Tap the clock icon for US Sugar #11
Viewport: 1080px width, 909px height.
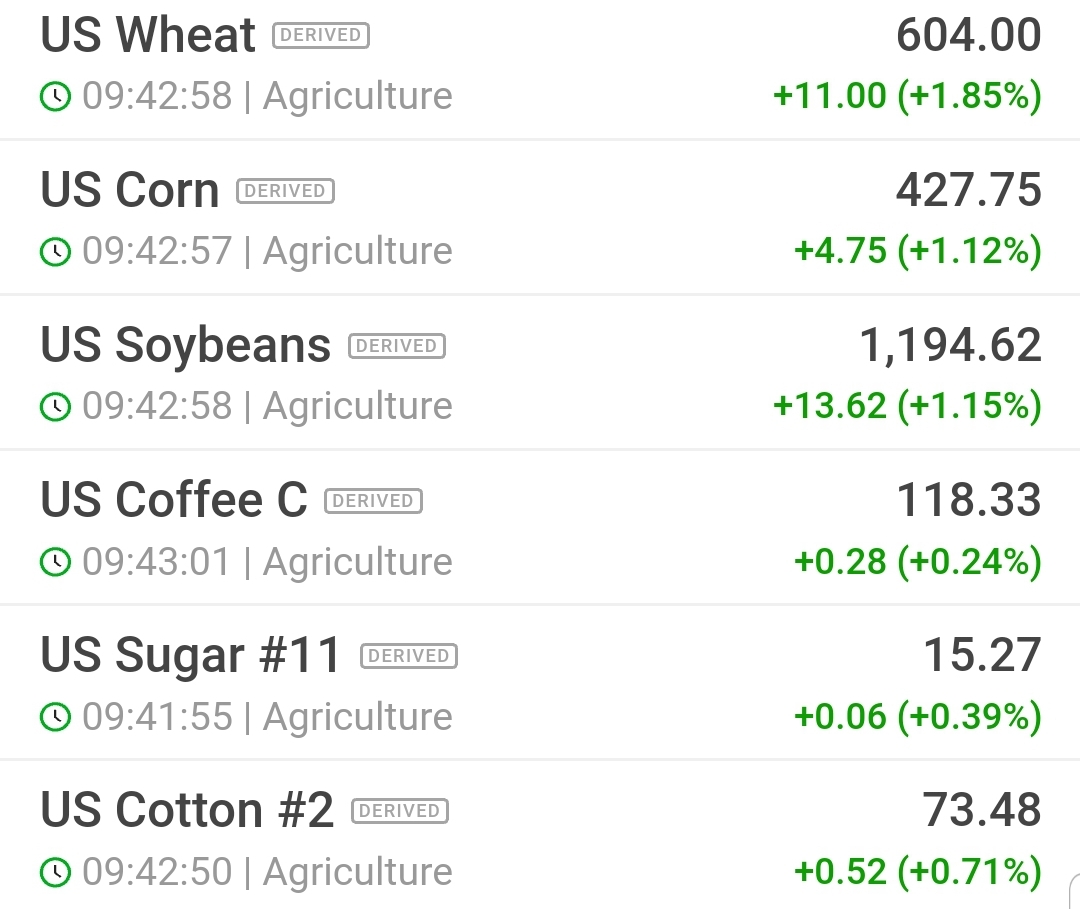coord(55,717)
